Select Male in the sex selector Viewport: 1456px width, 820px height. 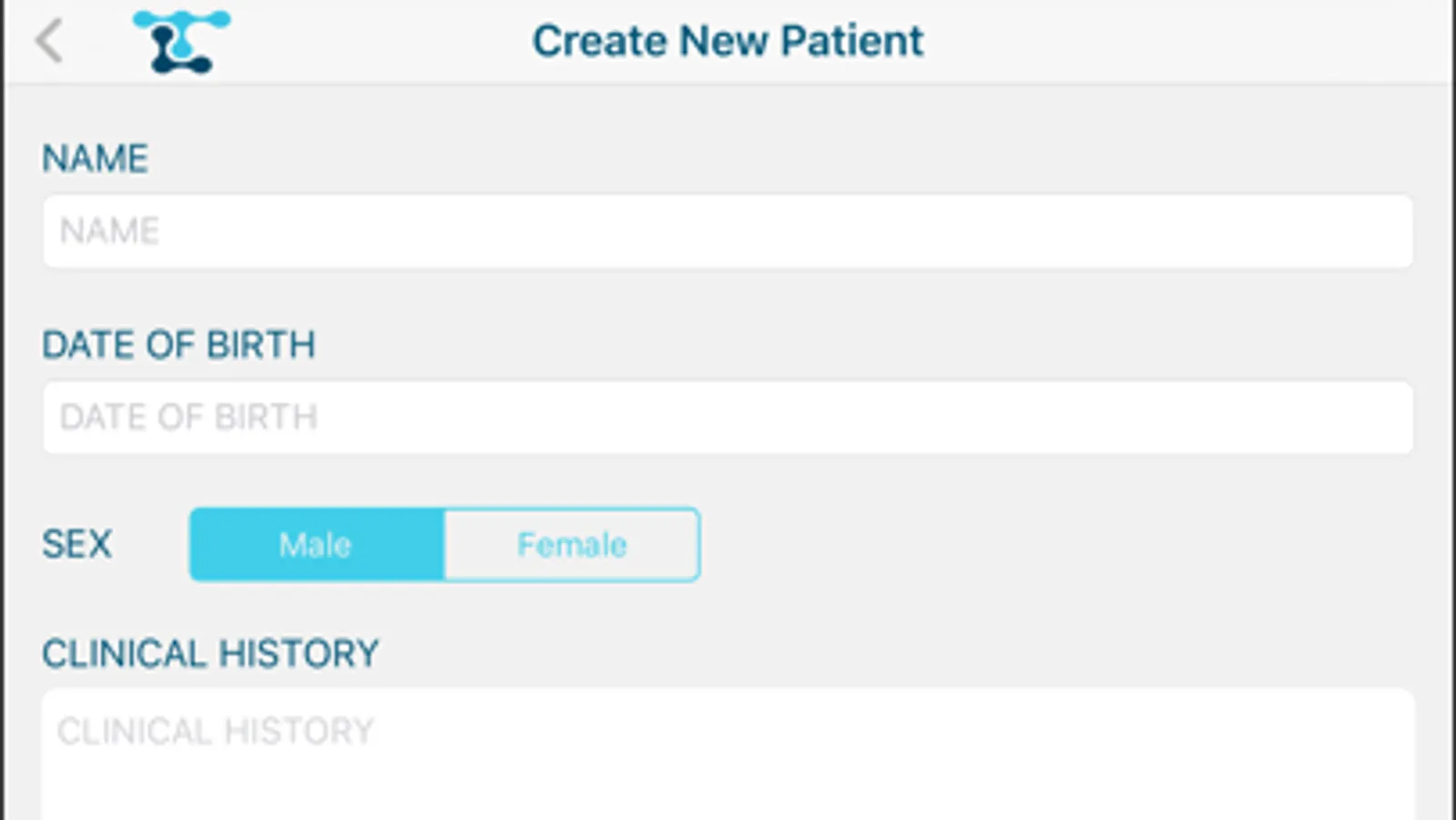click(316, 545)
